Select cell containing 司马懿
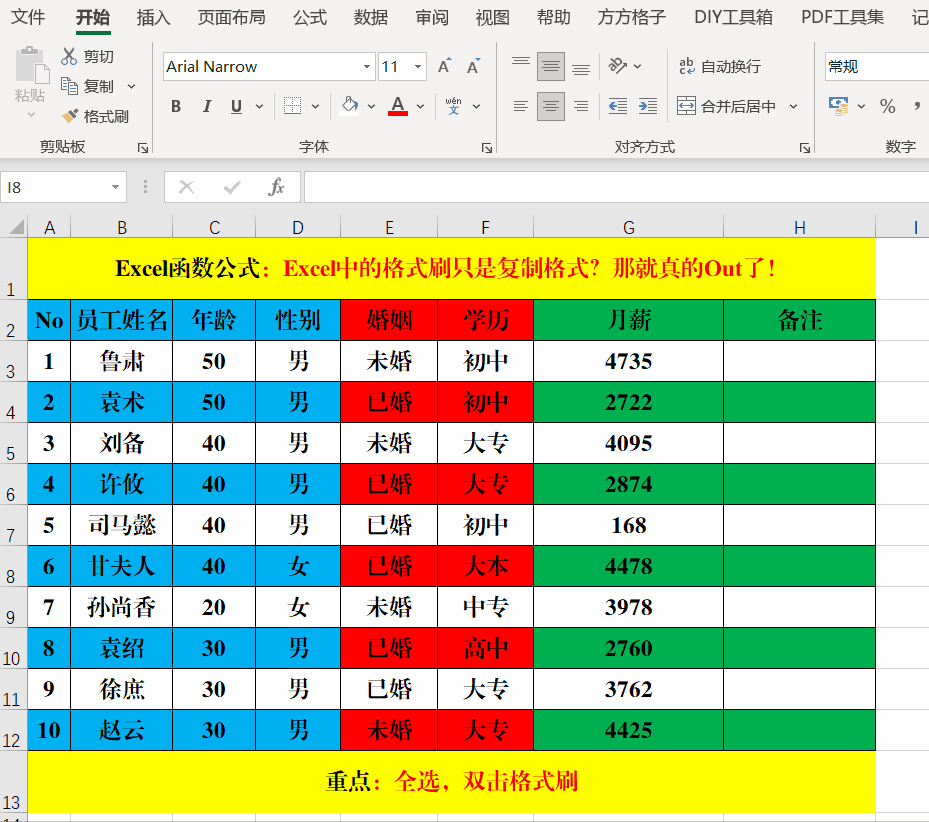This screenshot has height=822, width=929. coord(121,525)
